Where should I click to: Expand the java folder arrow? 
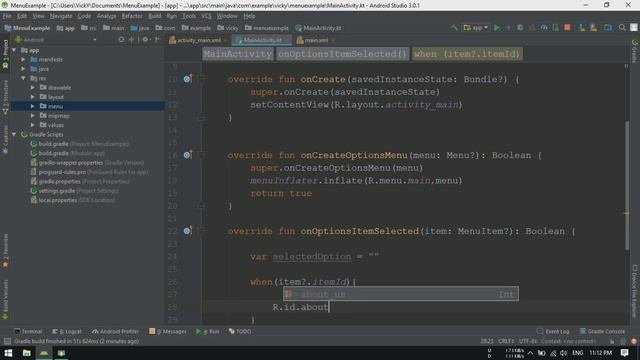click(23, 69)
